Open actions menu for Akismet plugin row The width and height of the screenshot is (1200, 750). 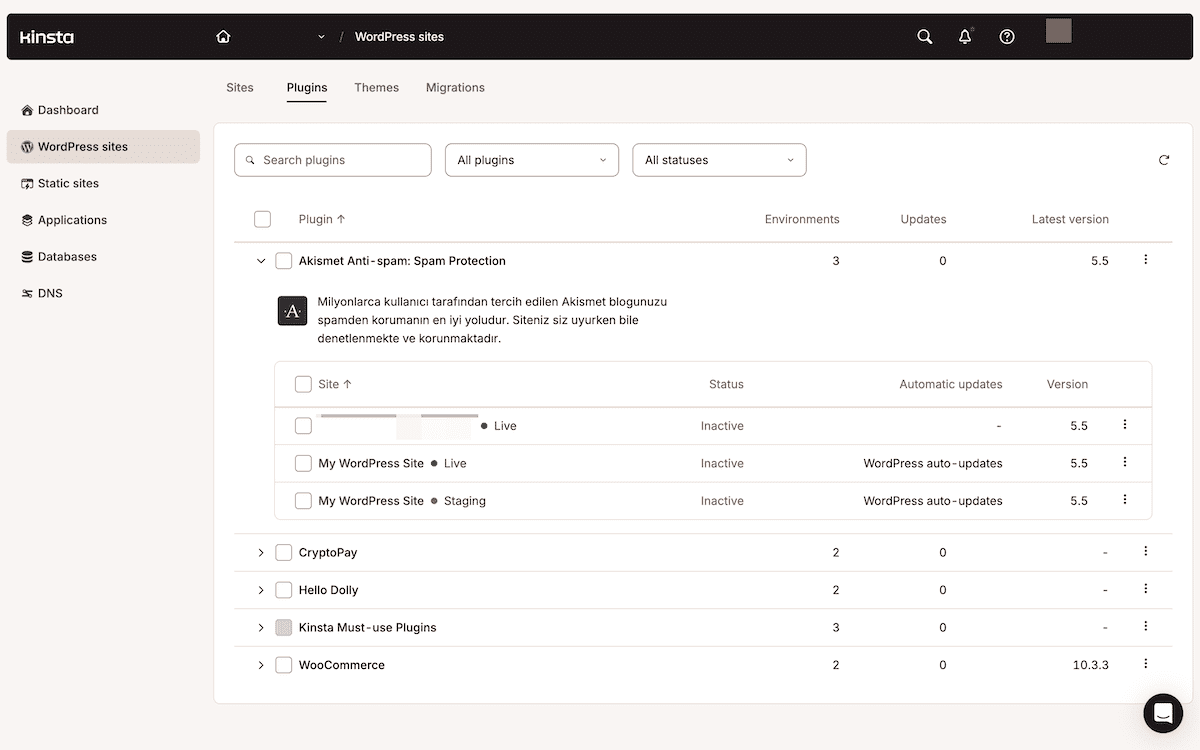(1145, 258)
